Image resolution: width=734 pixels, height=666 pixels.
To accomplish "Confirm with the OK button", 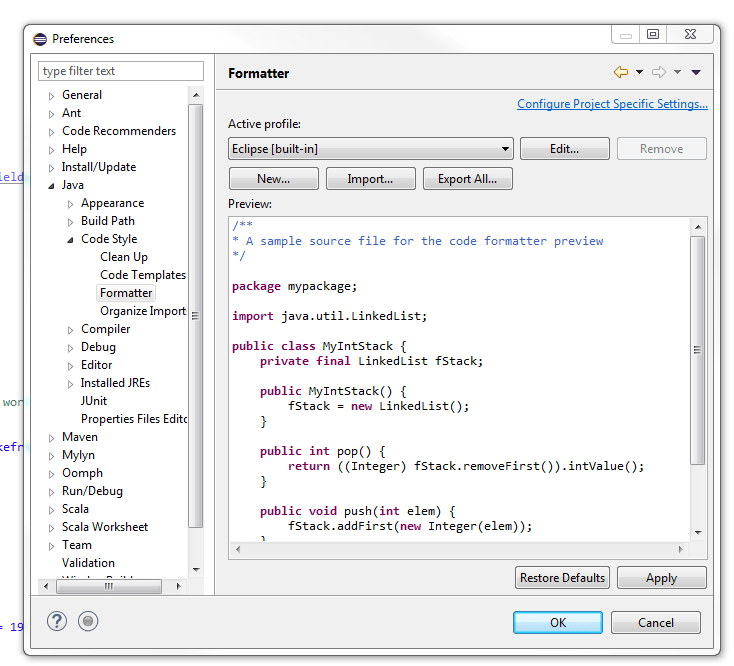I will coord(558,623).
